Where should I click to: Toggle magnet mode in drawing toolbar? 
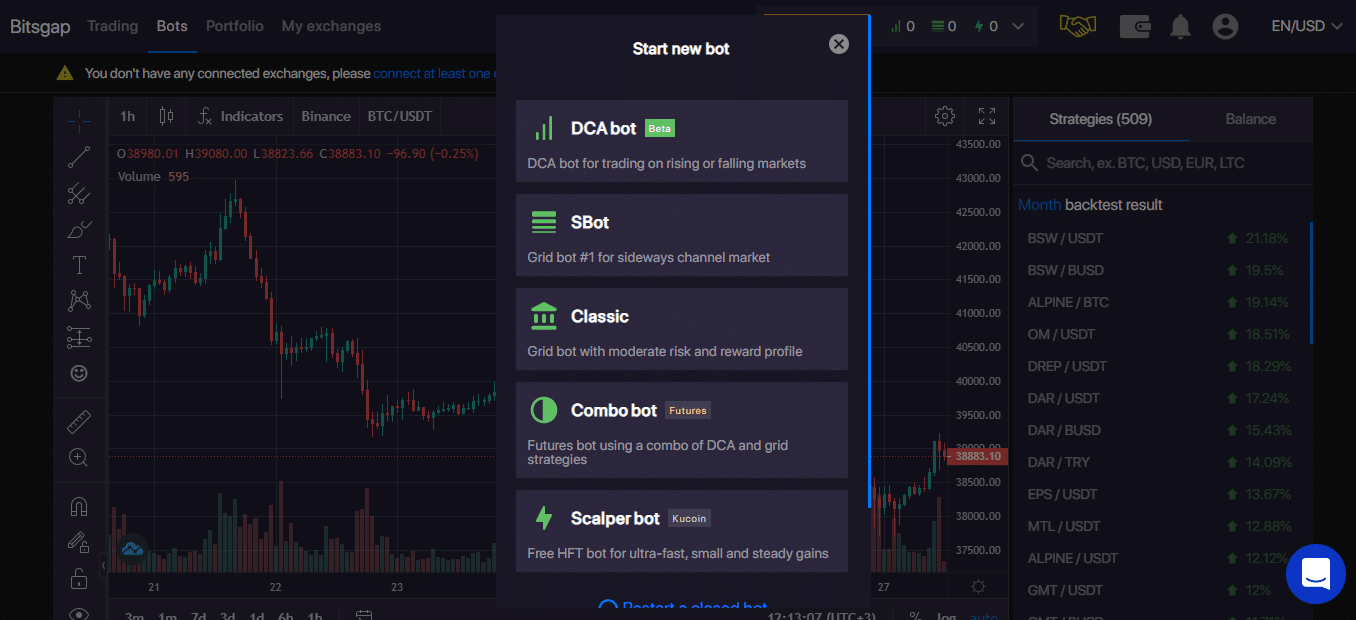[x=79, y=507]
